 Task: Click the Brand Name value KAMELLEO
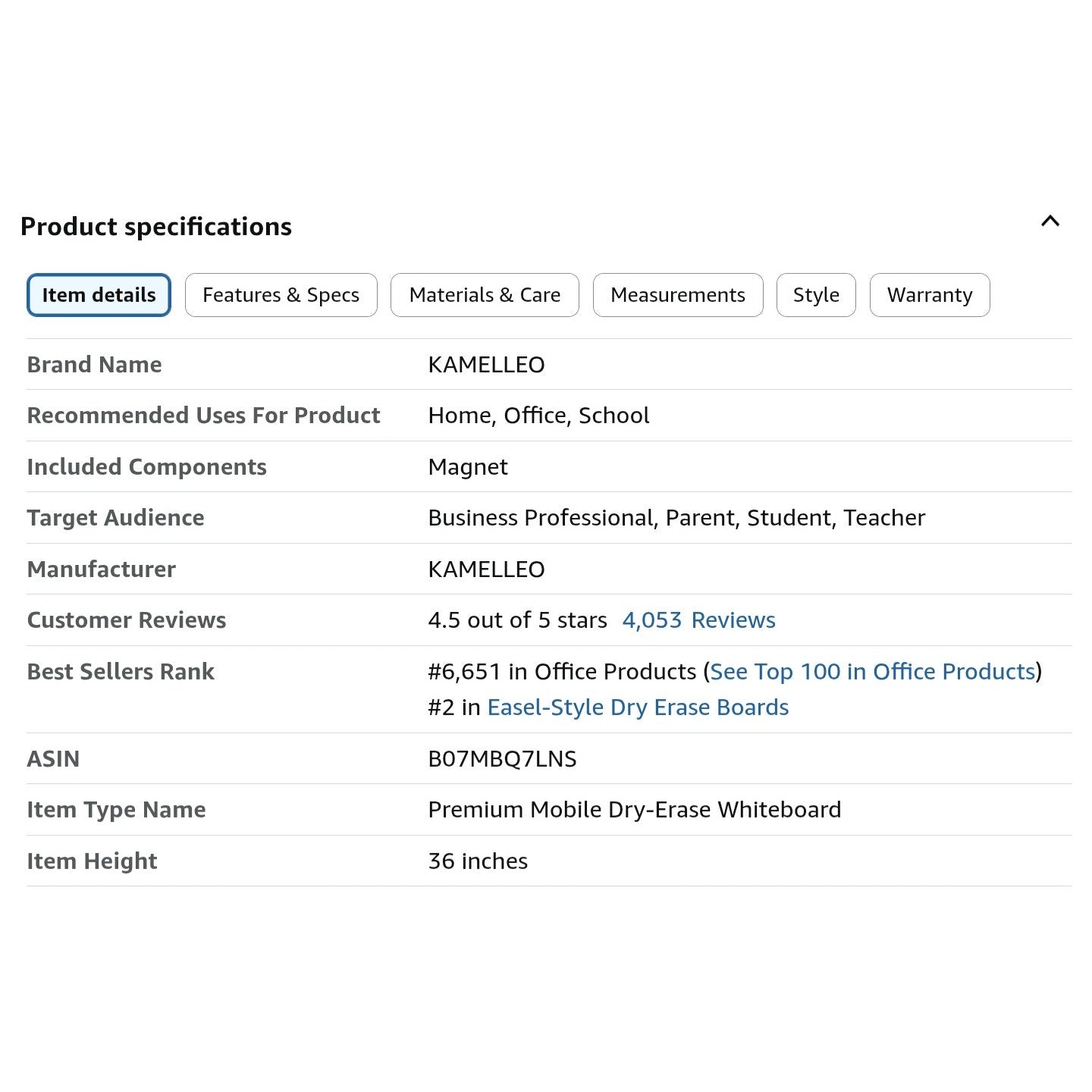[x=486, y=365]
